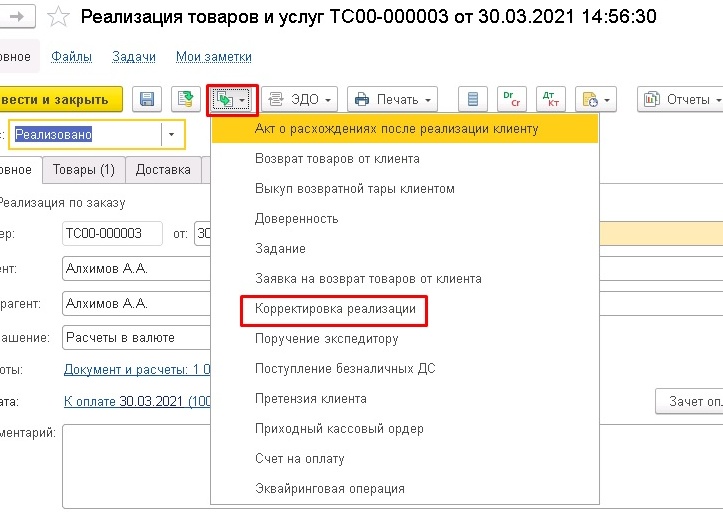Open the reminder document dropdown icon
The image size is (723, 525).
click(x=596, y=99)
